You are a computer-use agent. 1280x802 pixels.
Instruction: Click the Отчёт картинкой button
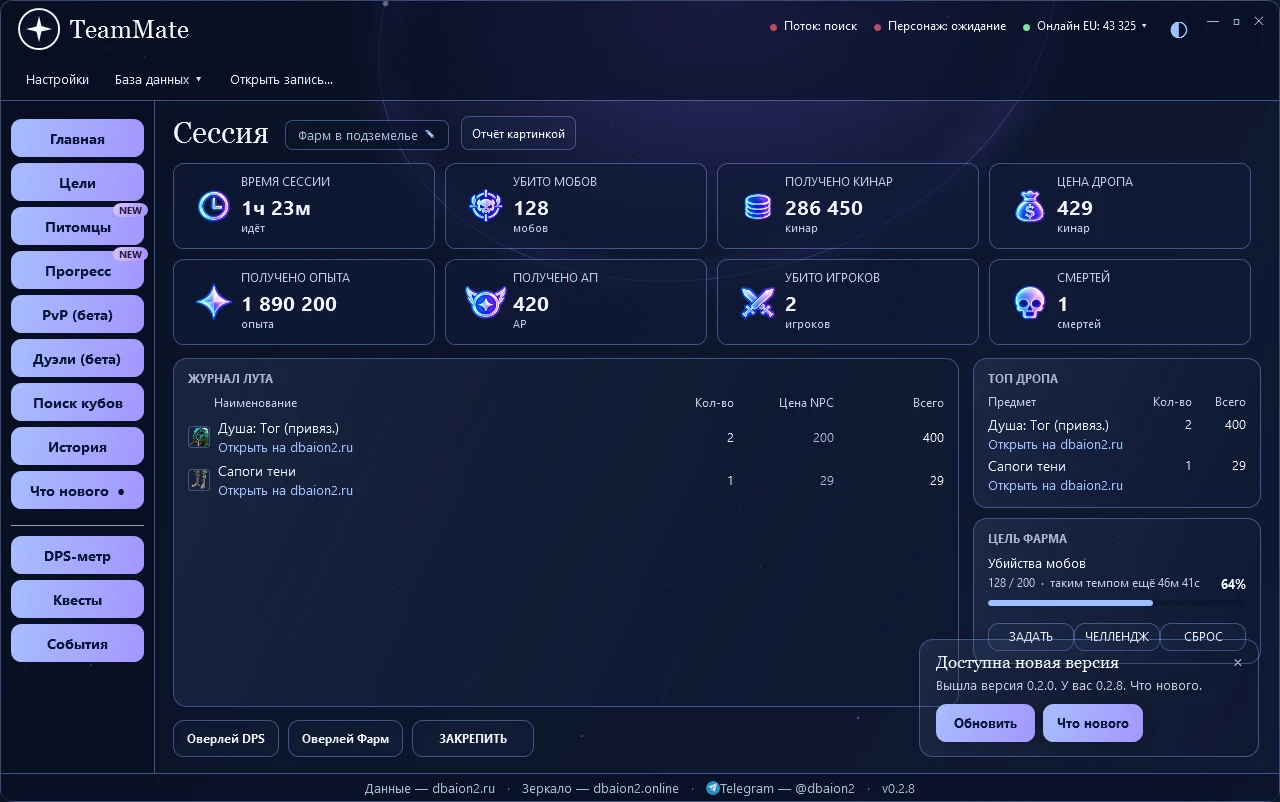(518, 133)
